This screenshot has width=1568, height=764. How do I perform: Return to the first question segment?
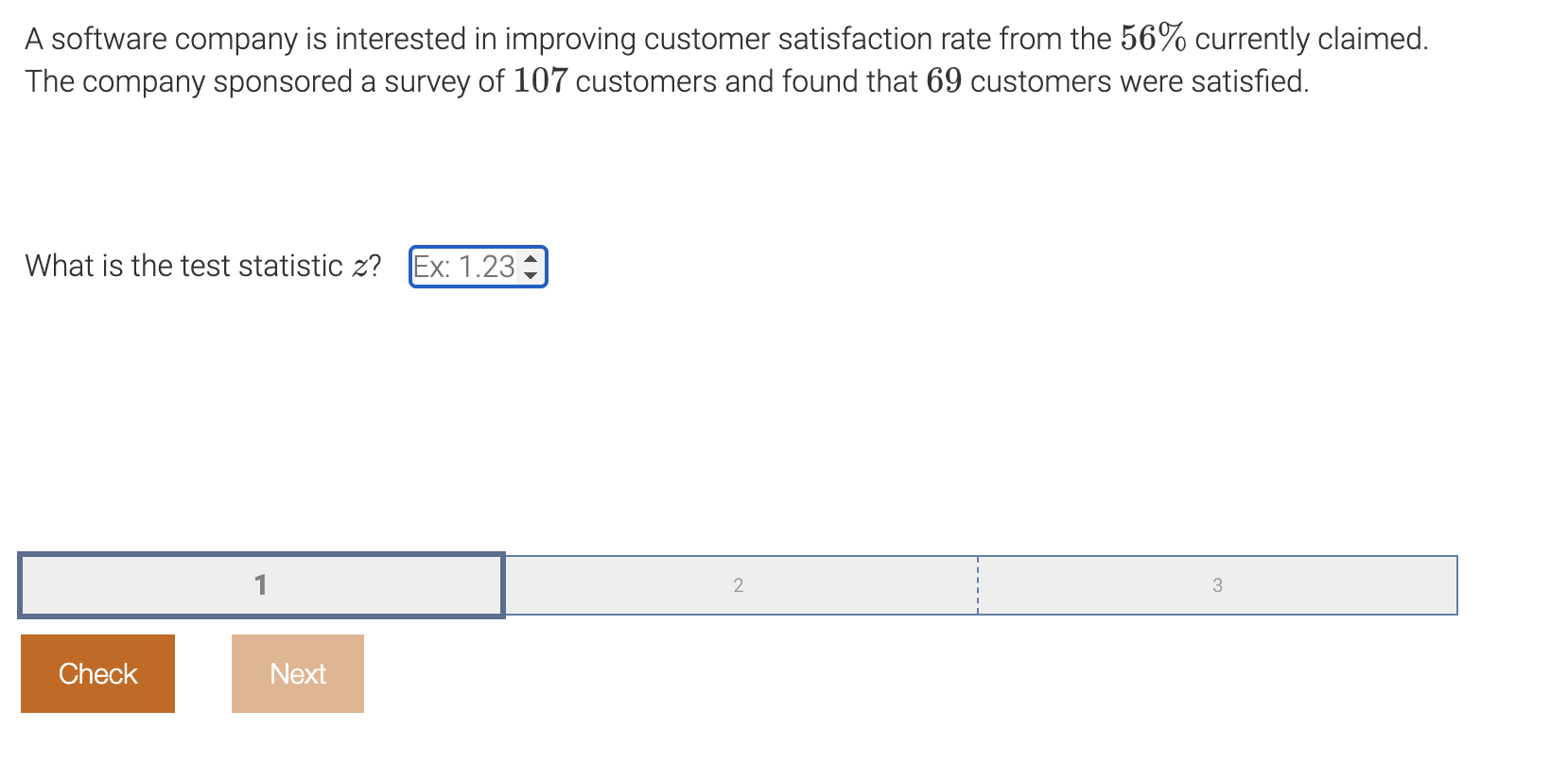[x=260, y=585]
